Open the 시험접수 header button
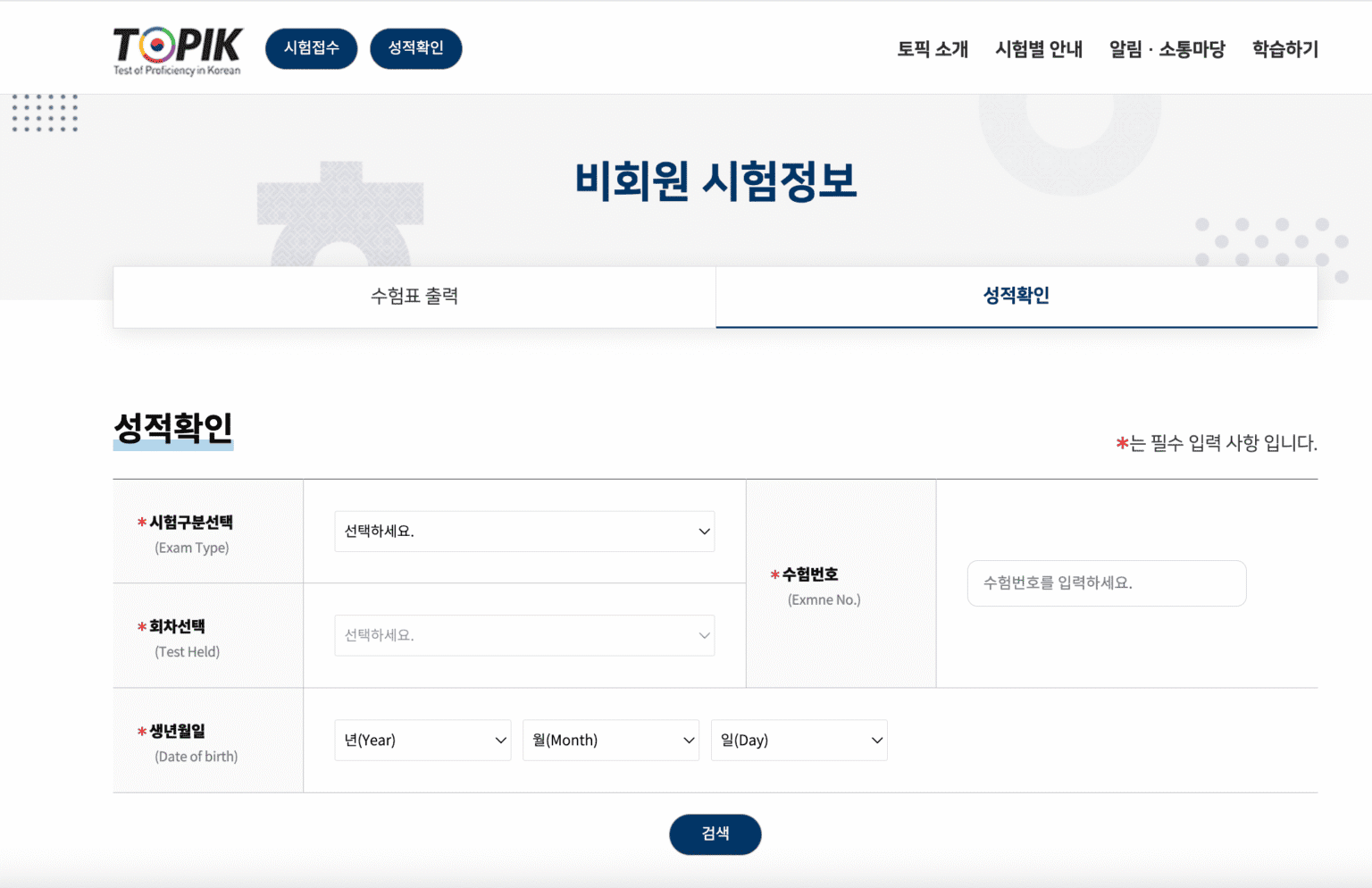 point(311,48)
